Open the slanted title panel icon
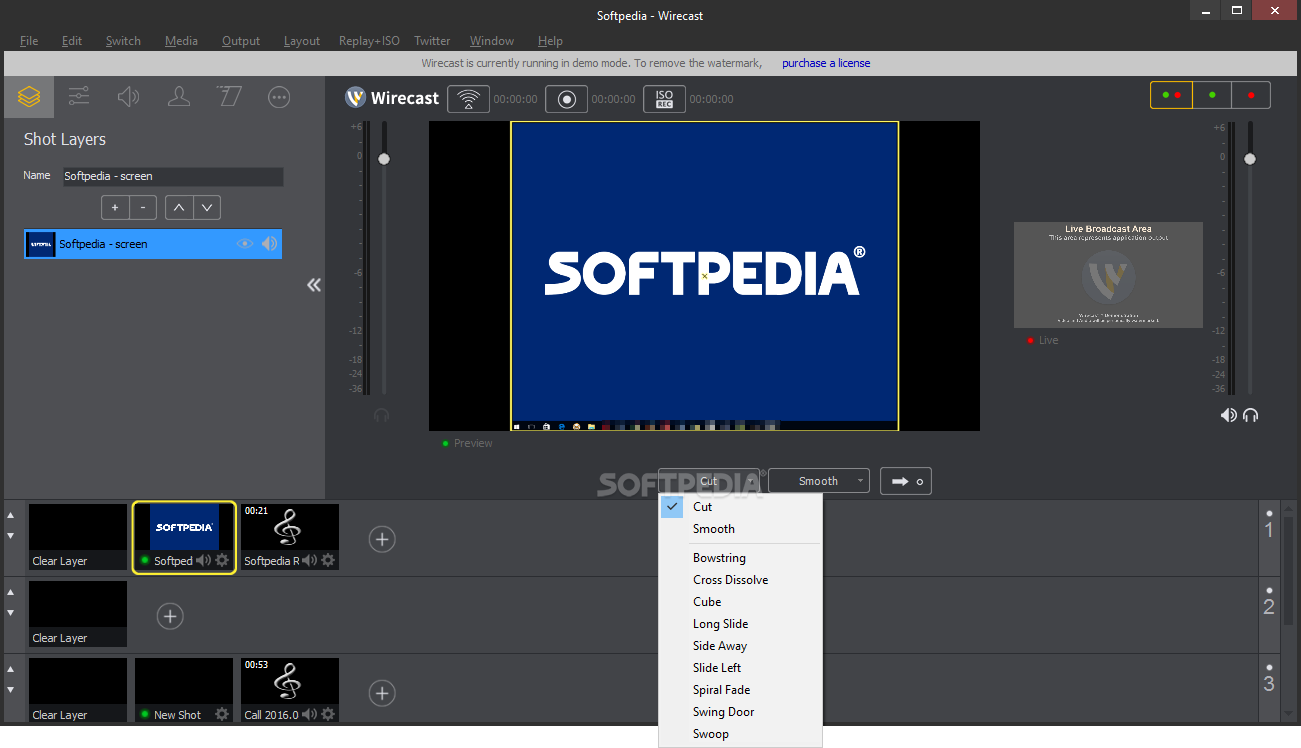 point(229,97)
